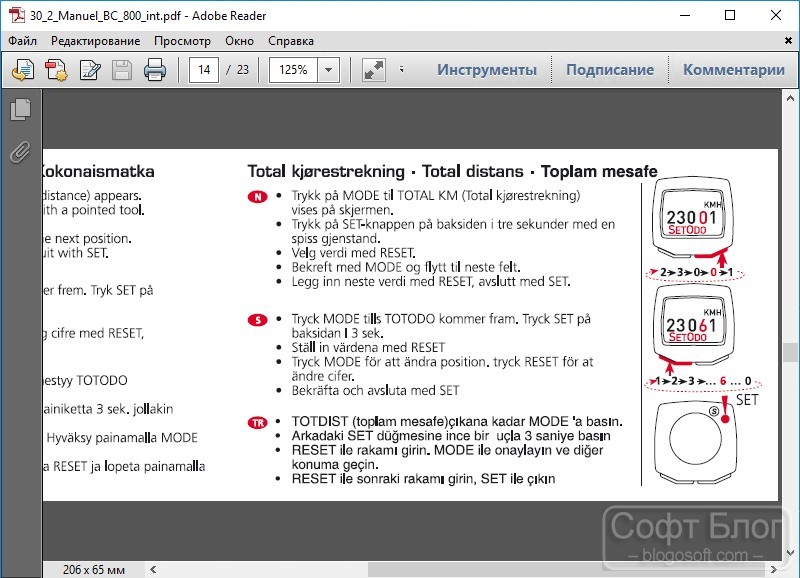
Task: Open the Справка menu
Action: 291,41
